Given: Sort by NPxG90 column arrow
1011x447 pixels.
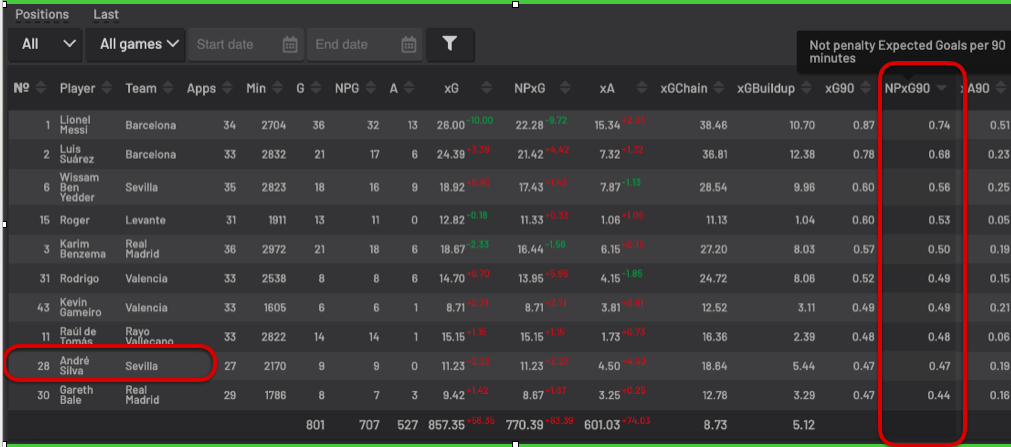Looking at the screenshot, I should tap(942, 88).
